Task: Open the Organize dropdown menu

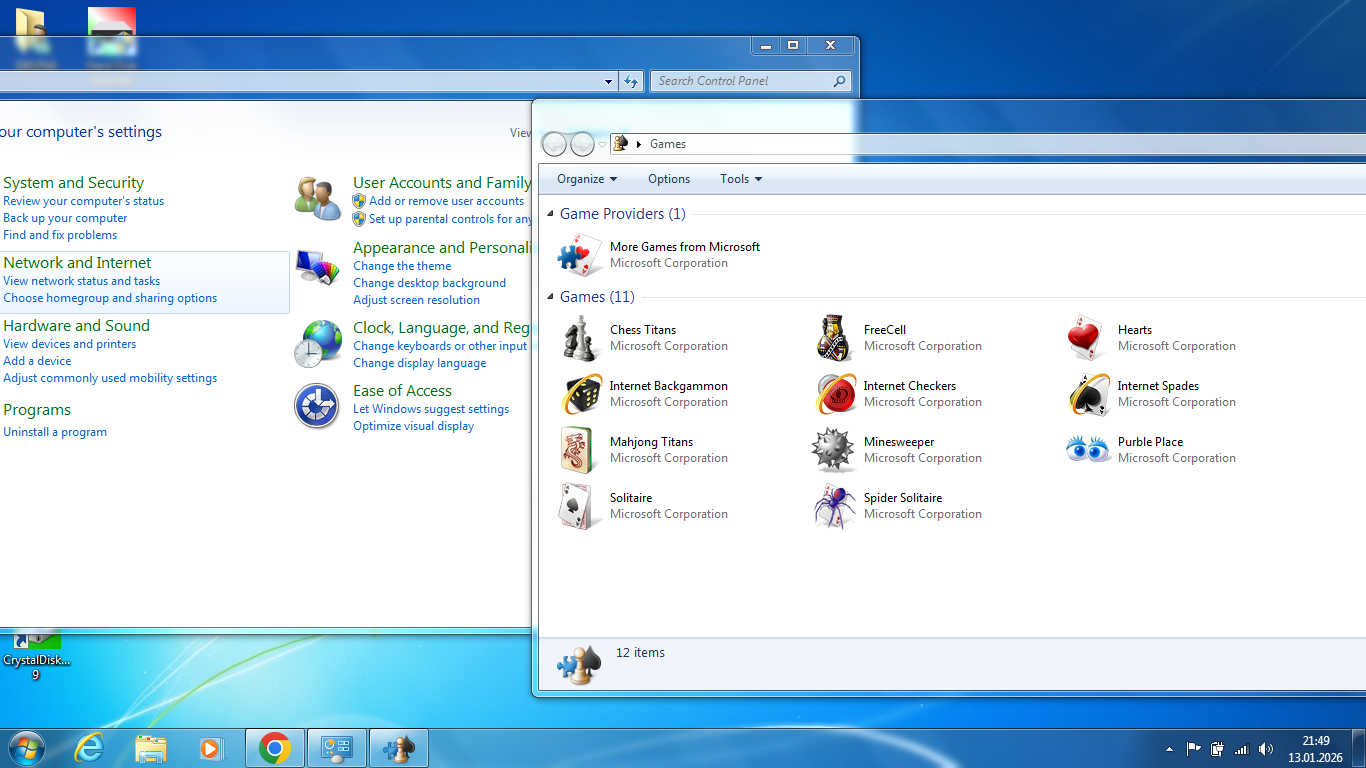Action: coord(587,179)
